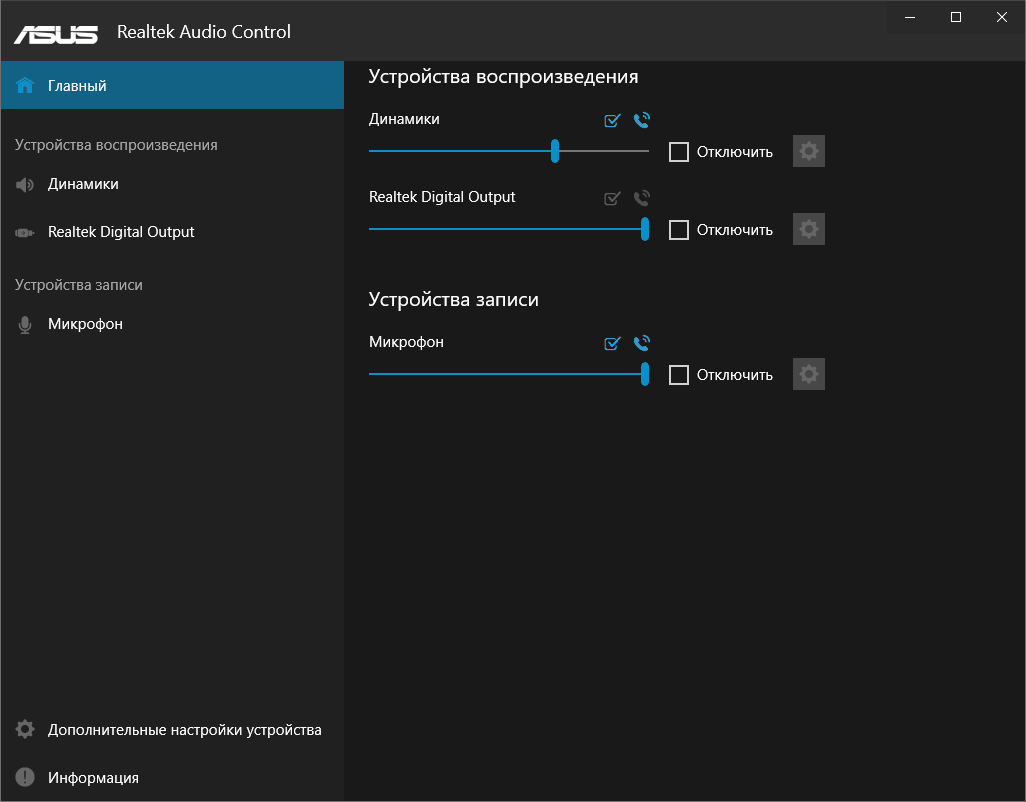Go to Realtek Digital Output sidebar item
1026x802 pixels.
coord(121,232)
